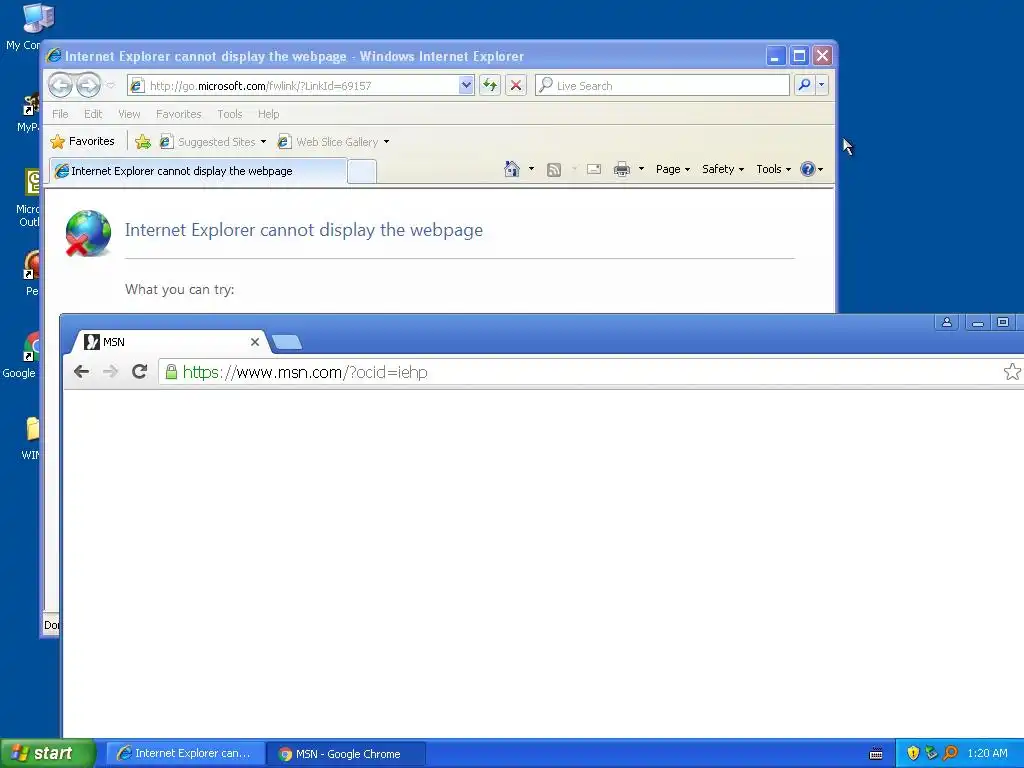Click the Read Mail icon in the command bar
Viewport: 1024px width, 768px height.
(594, 169)
